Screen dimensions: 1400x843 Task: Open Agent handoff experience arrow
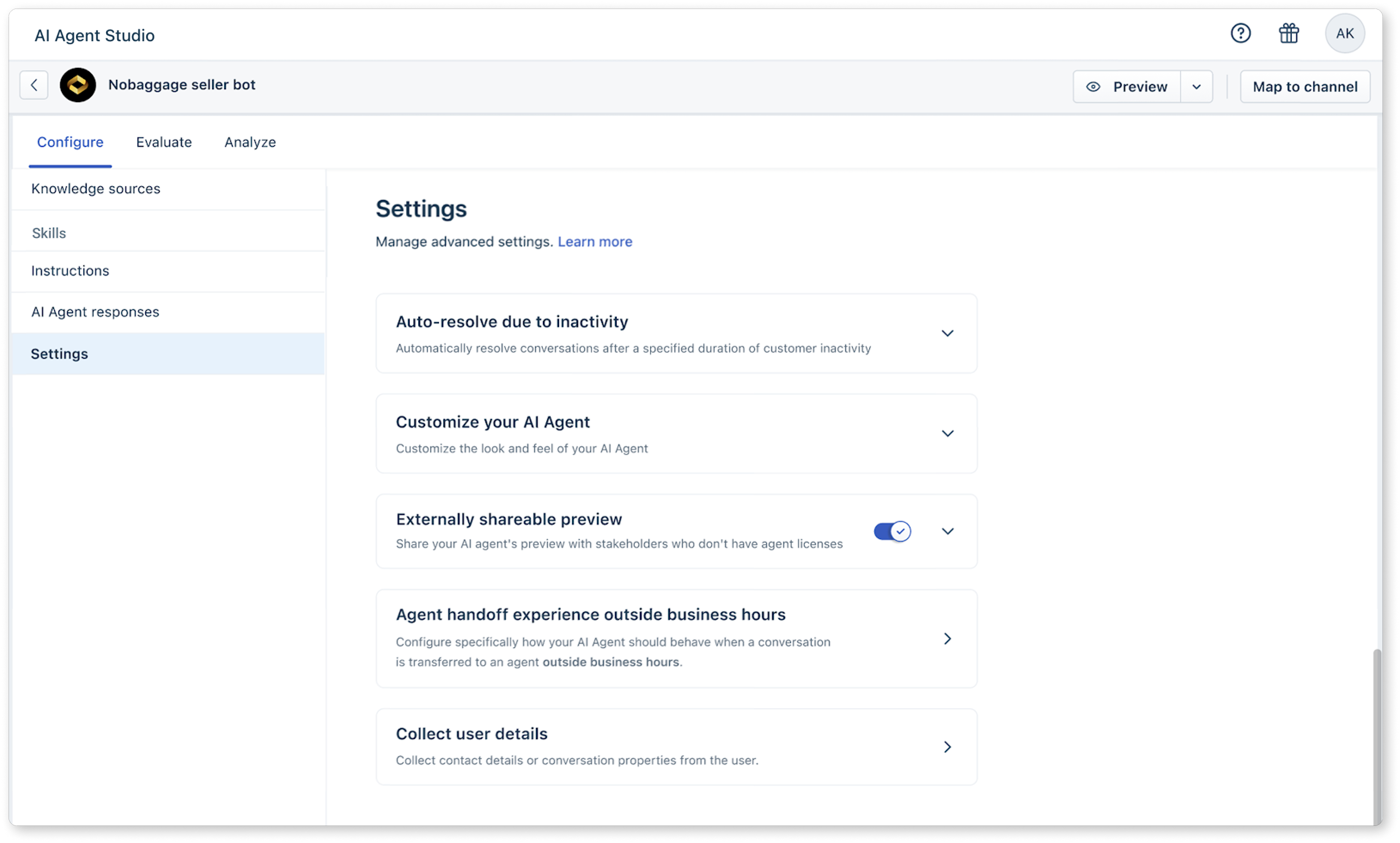click(947, 639)
